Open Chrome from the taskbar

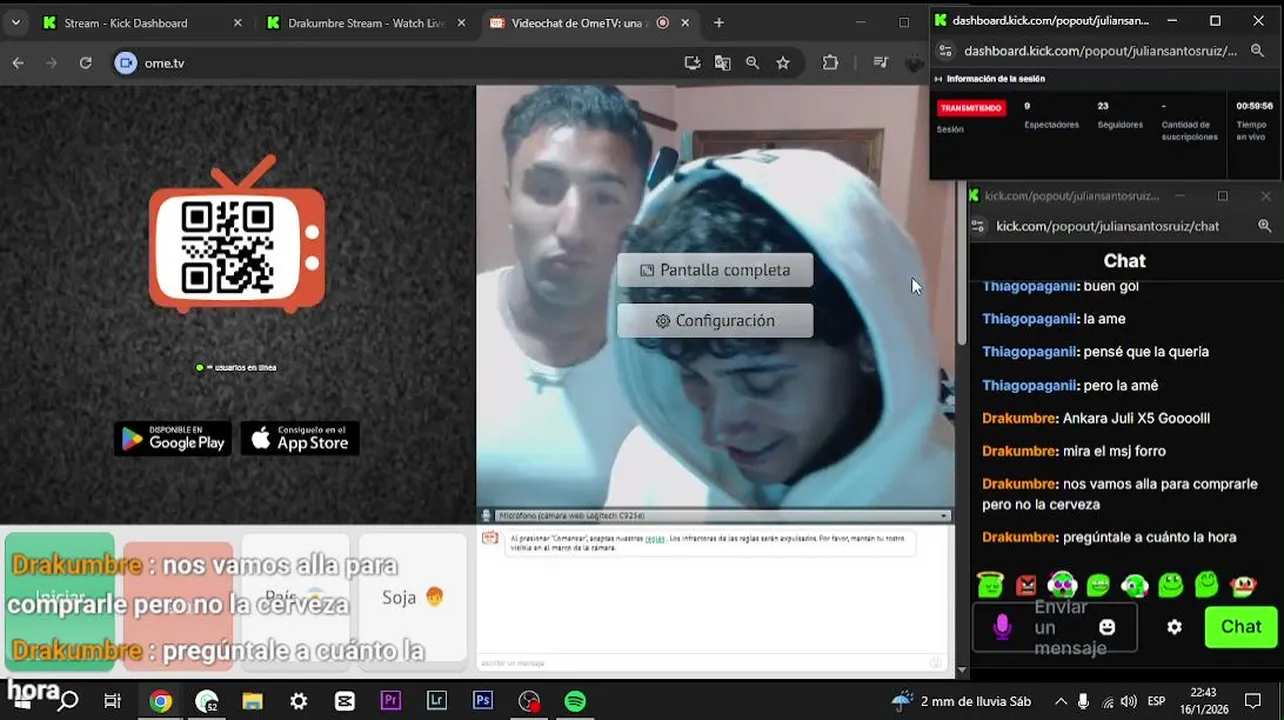[160, 701]
